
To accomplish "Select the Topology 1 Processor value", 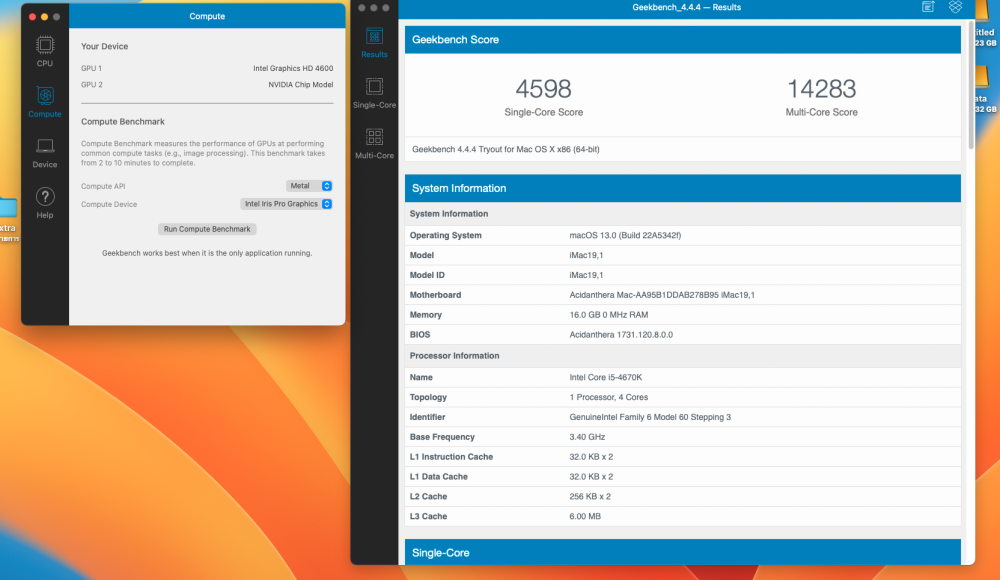I will pos(608,397).
